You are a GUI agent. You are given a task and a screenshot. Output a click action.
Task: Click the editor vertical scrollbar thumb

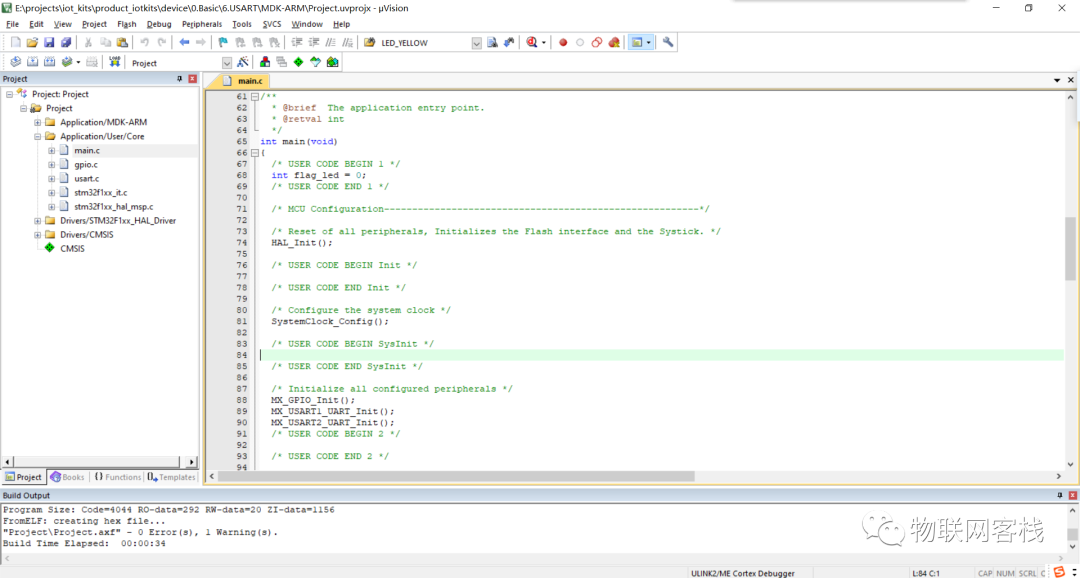point(1070,248)
